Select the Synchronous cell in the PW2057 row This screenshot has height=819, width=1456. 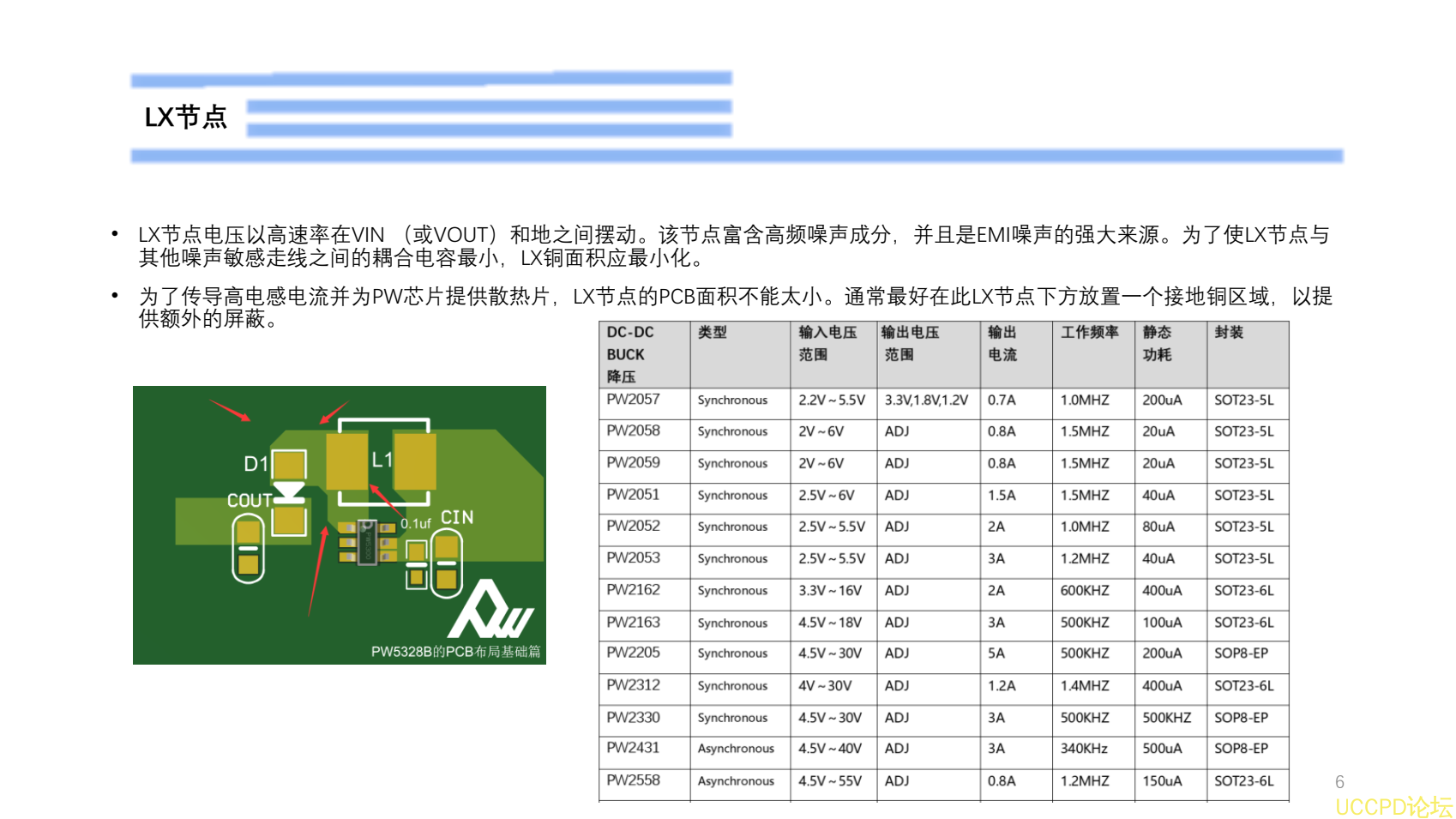pyautogui.click(x=733, y=400)
